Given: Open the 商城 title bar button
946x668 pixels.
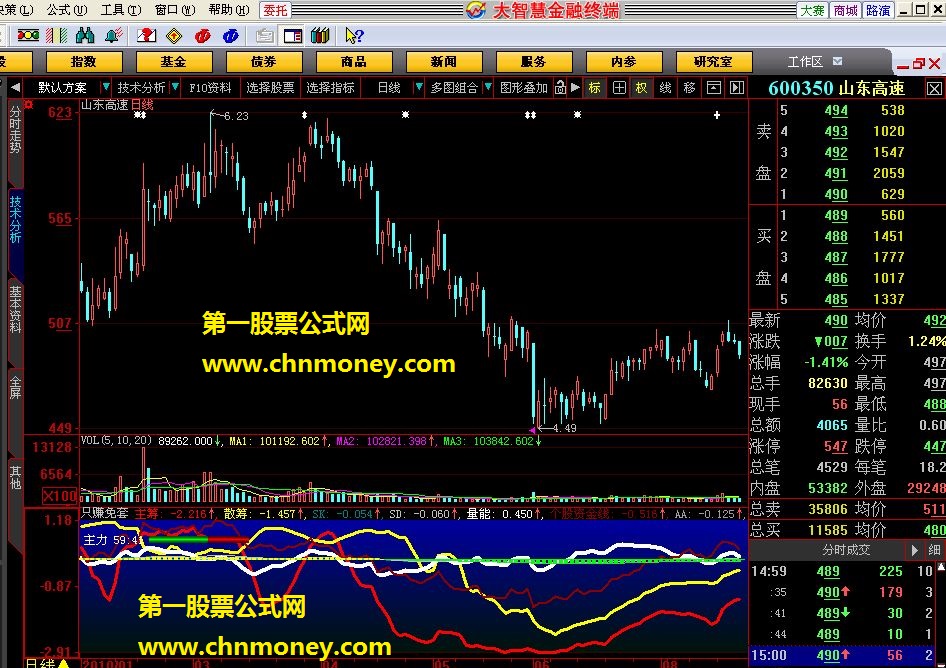Looking at the screenshot, I should (x=845, y=10).
